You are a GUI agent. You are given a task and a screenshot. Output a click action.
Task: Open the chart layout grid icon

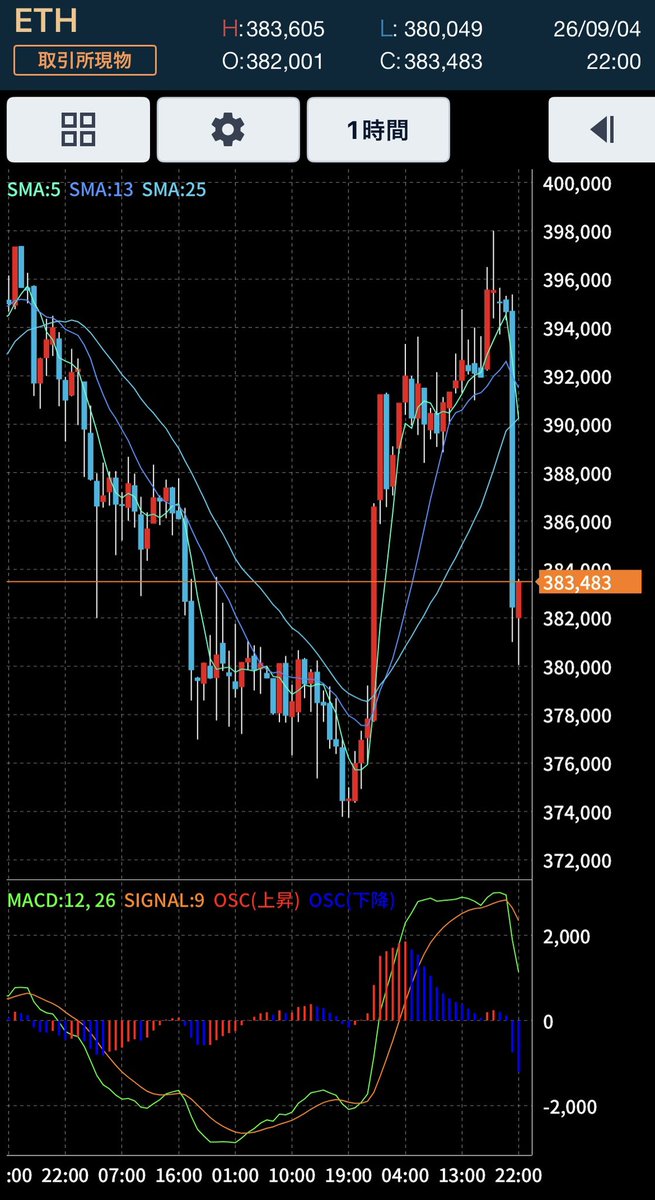tap(78, 129)
